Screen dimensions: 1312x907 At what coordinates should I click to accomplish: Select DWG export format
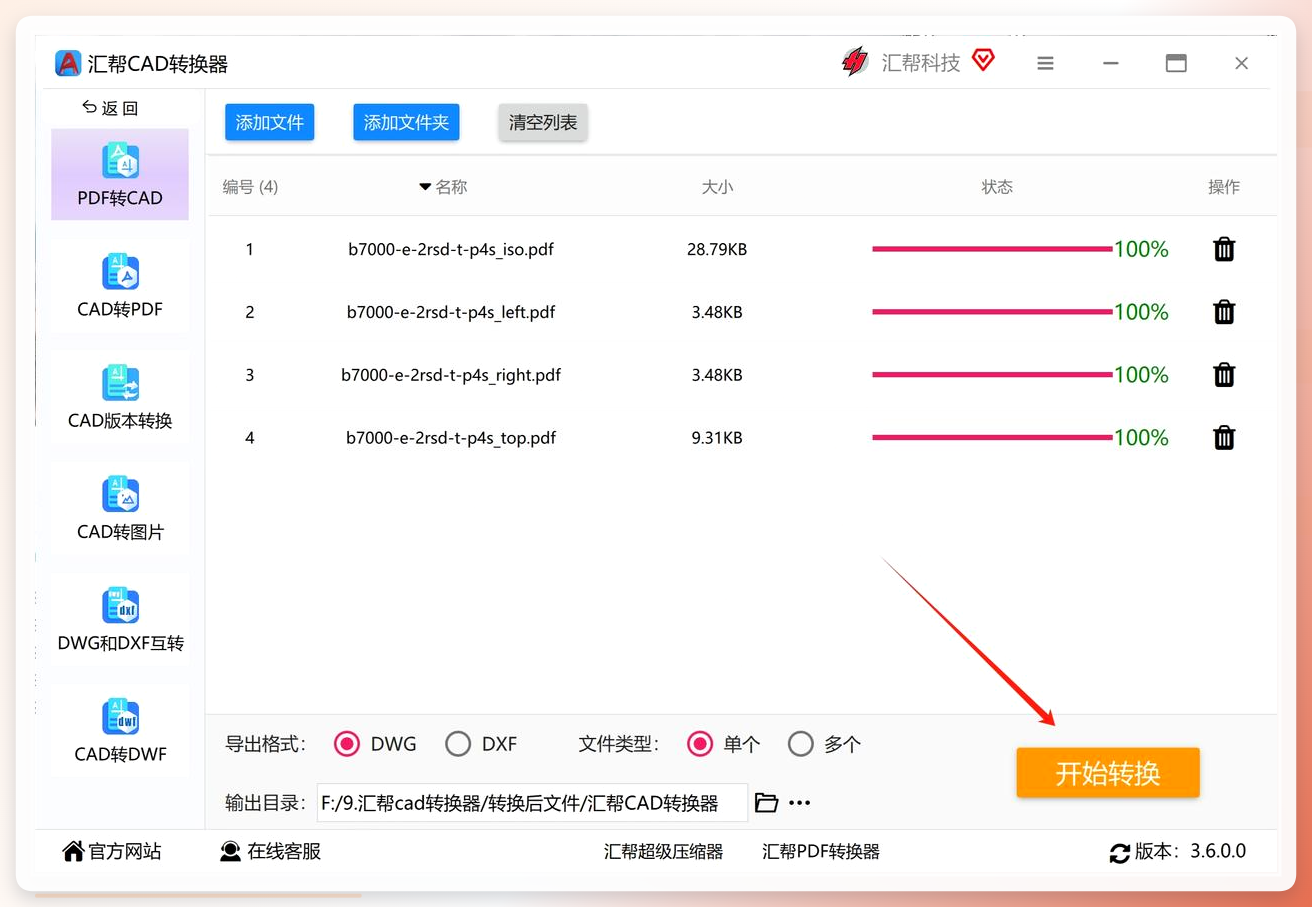[347, 744]
